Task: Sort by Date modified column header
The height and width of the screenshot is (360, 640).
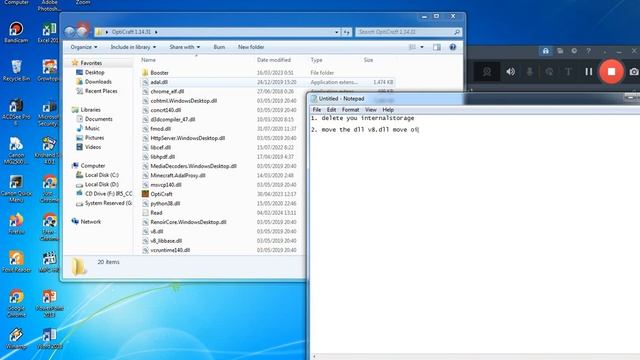Action: click(274, 60)
